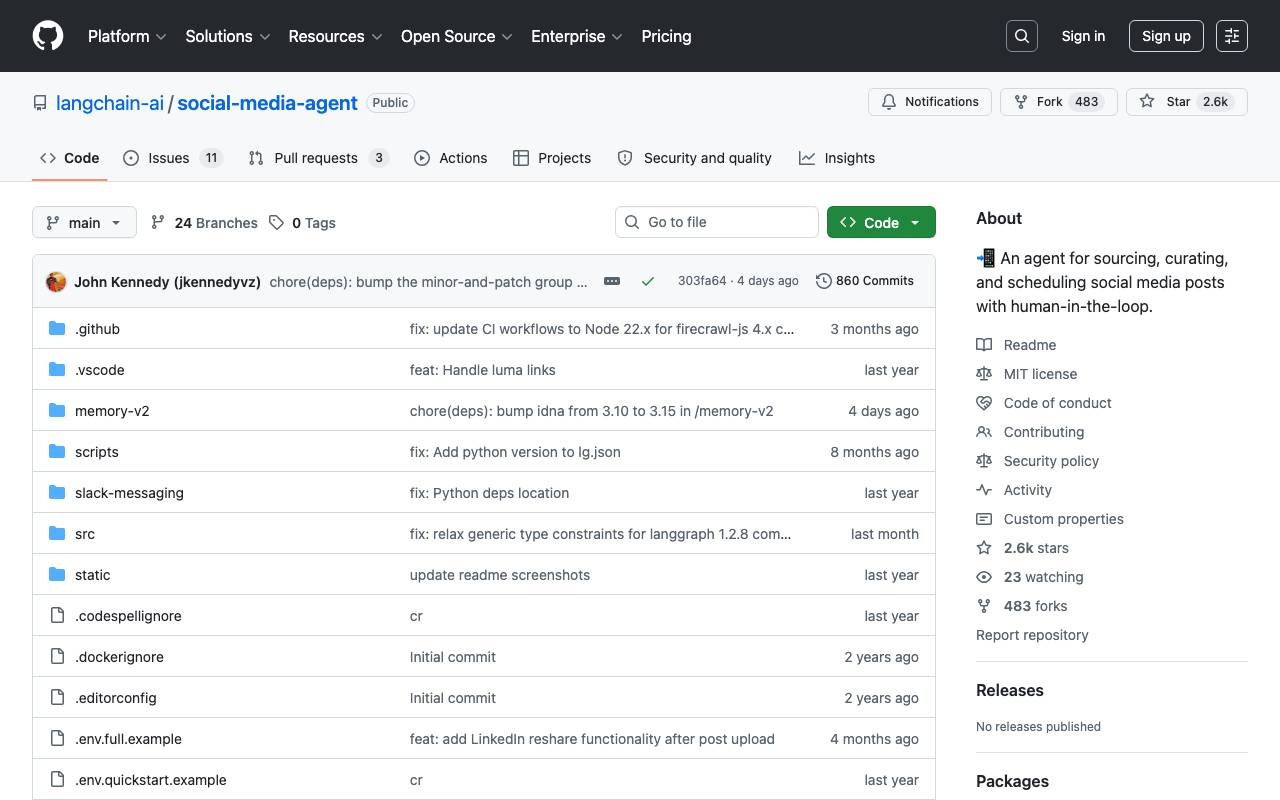Click the 483 forks link

click(x=1035, y=606)
